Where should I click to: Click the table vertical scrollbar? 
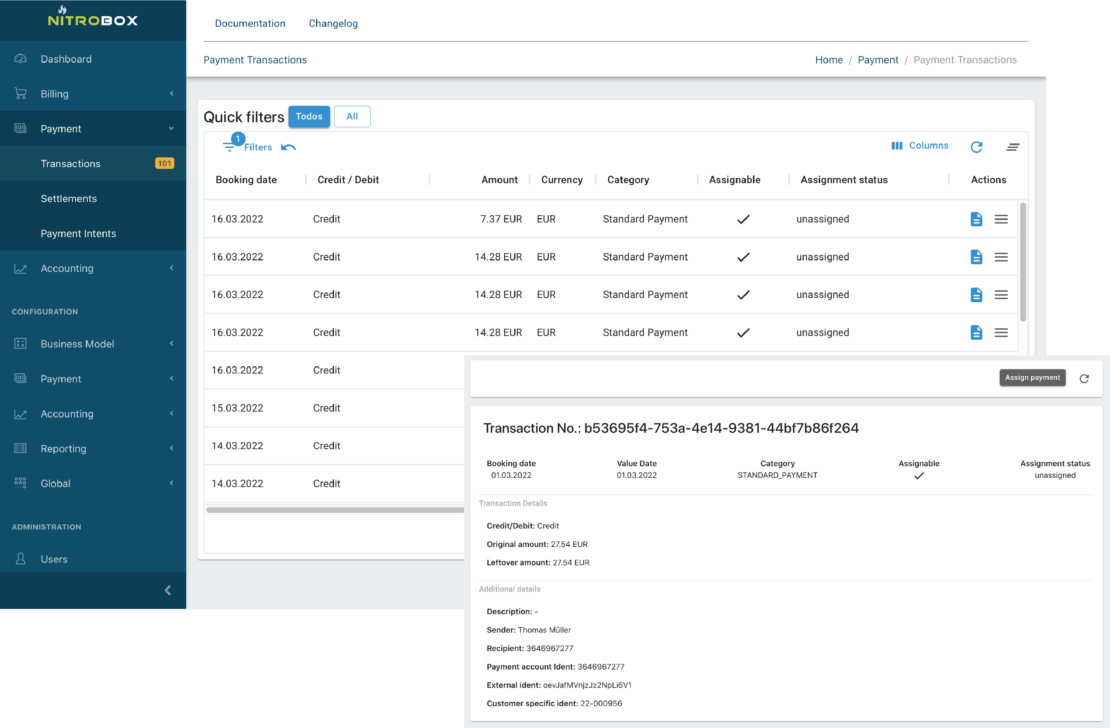click(x=1023, y=262)
